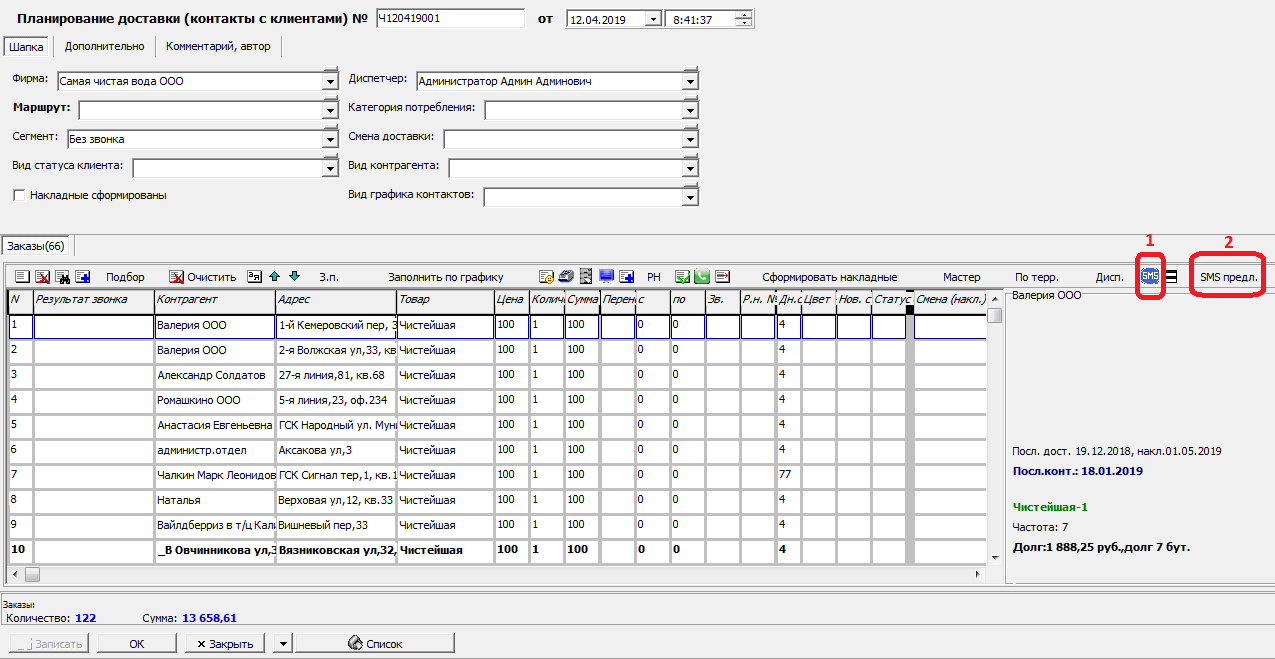Open the 'Комментарий, автор' tab

point(218,46)
